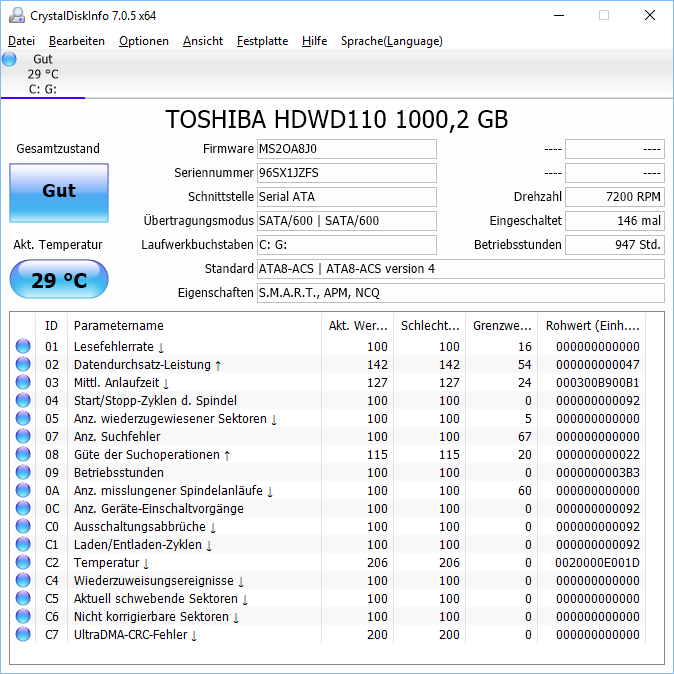Click status icon for C7 UltraDMA-CRC-Fehler

coord(23,635)
